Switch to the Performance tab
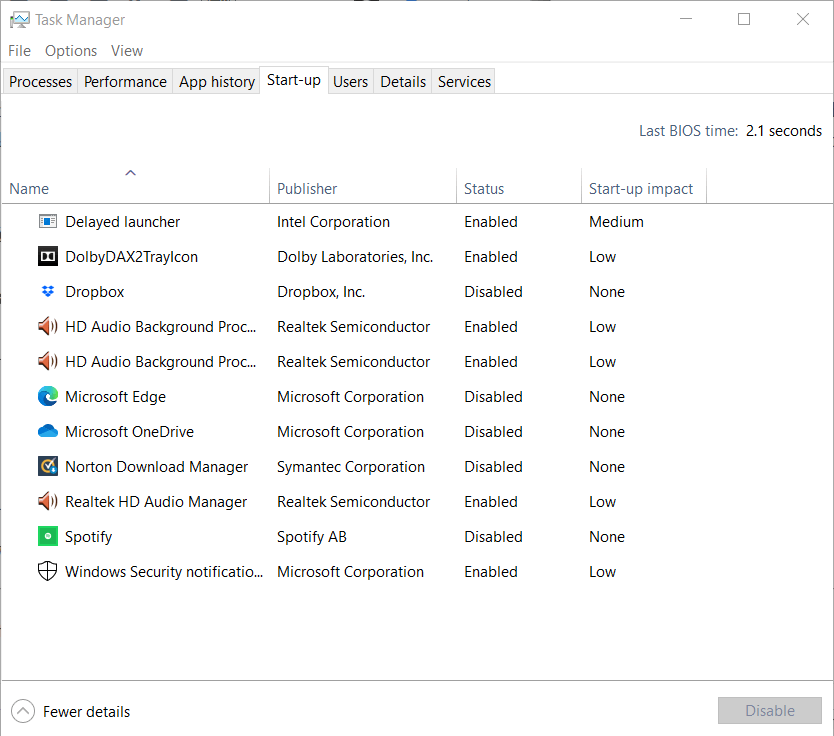 pyautogui.click(x=125, y=82)
